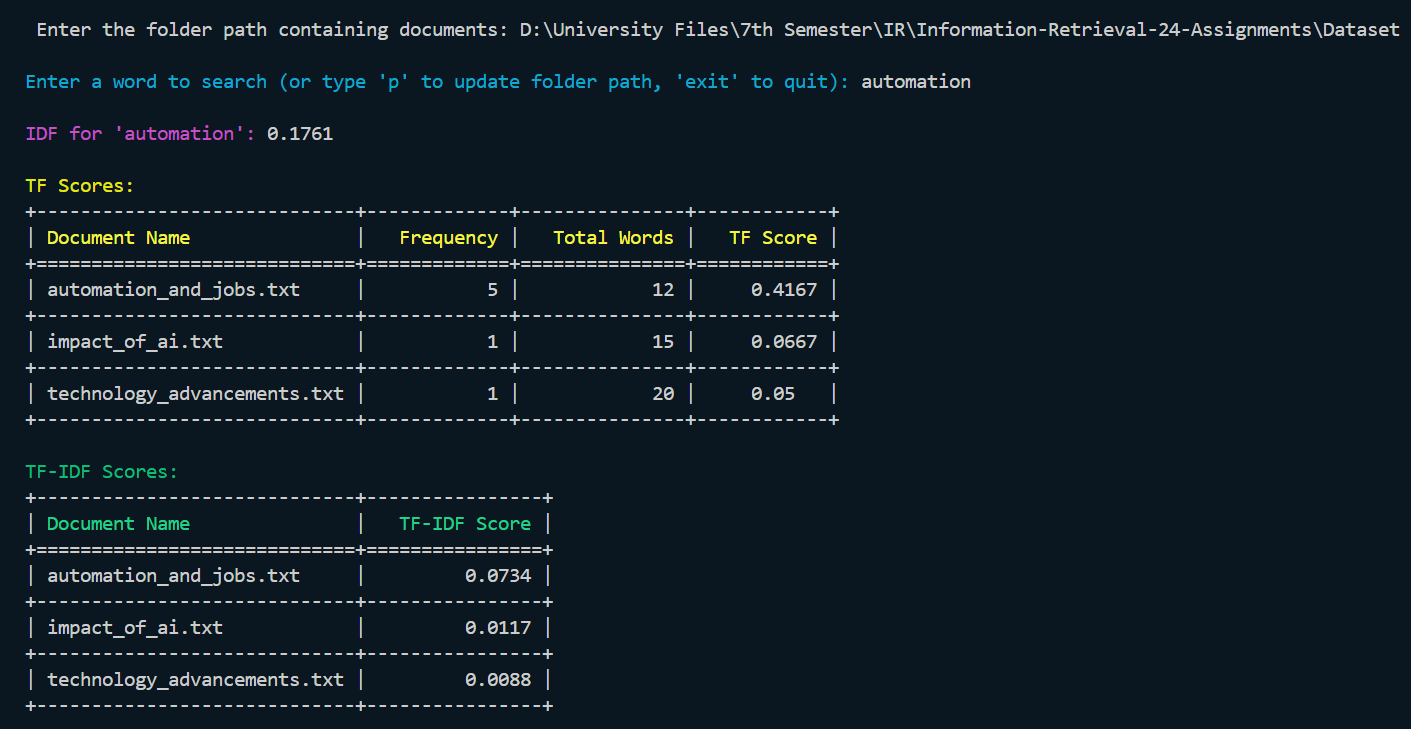The image size is (1411, 729).
Task: Click total words value 12
Action: pyautogui.click(x=663, y=290)
